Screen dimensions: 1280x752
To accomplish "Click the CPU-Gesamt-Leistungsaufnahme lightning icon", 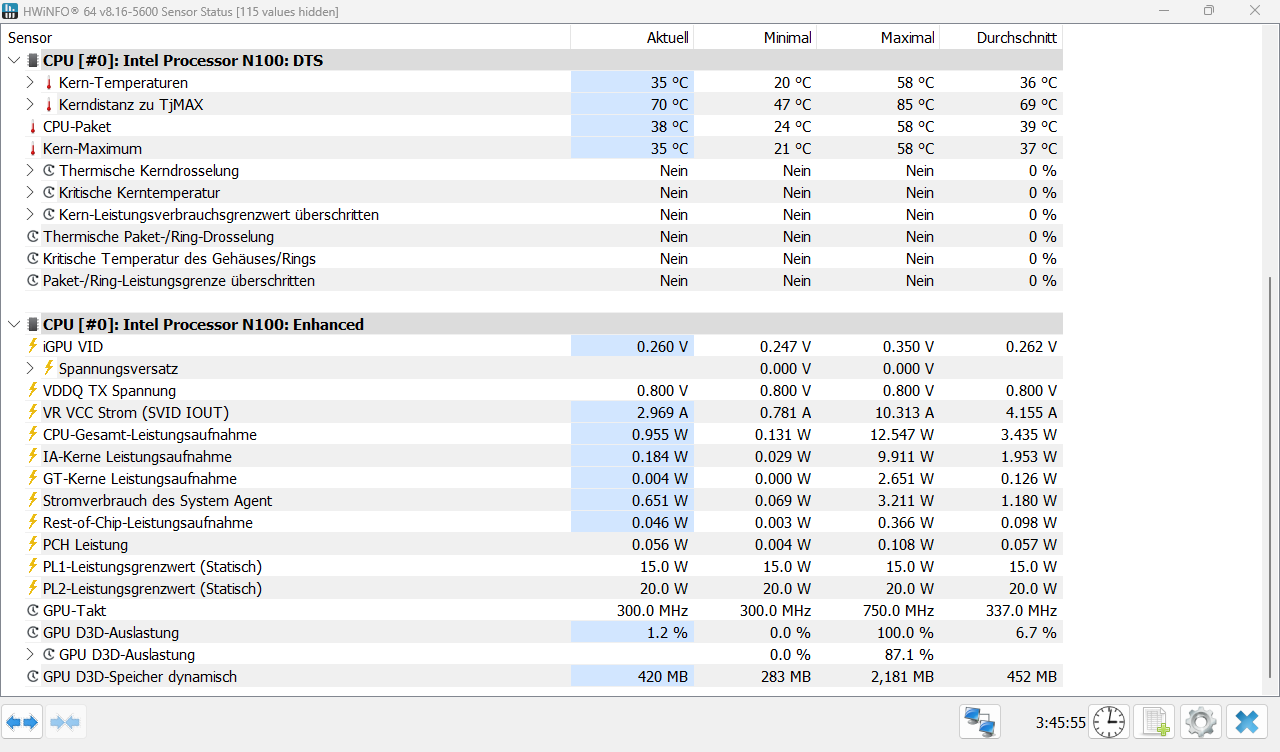I will pos(33,435).
